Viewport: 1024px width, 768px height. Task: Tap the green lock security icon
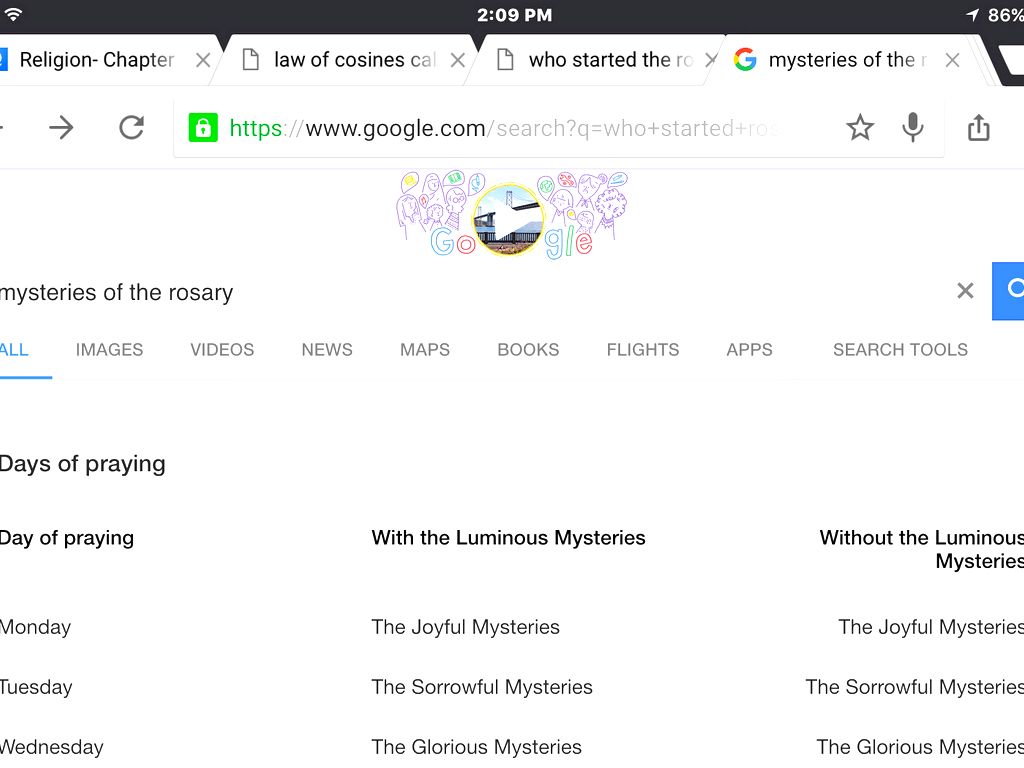[203, 127]
